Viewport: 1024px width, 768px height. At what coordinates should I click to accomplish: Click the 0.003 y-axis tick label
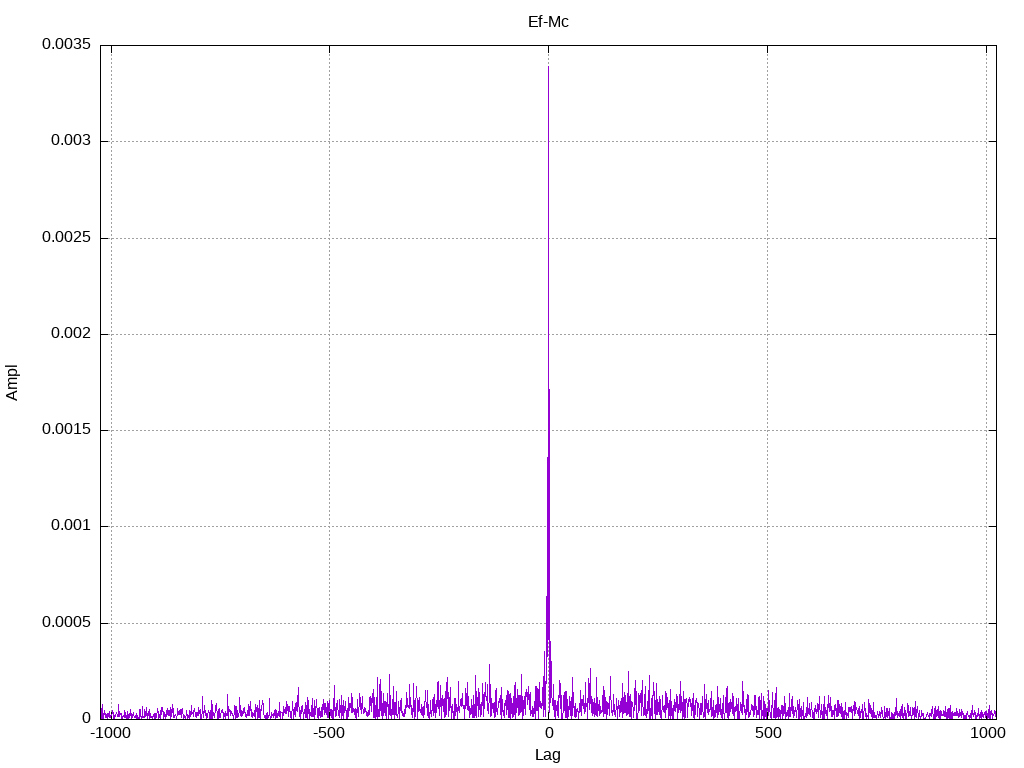point(71,141)
